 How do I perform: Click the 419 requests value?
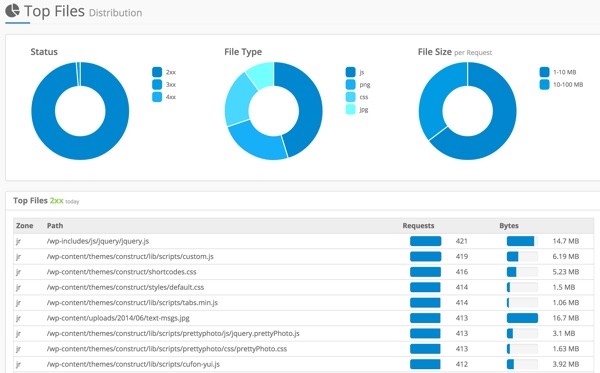(x=462, y=256)
